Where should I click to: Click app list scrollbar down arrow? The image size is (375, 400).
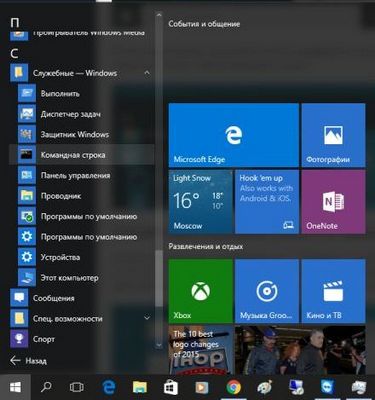(x=159, y=345)
